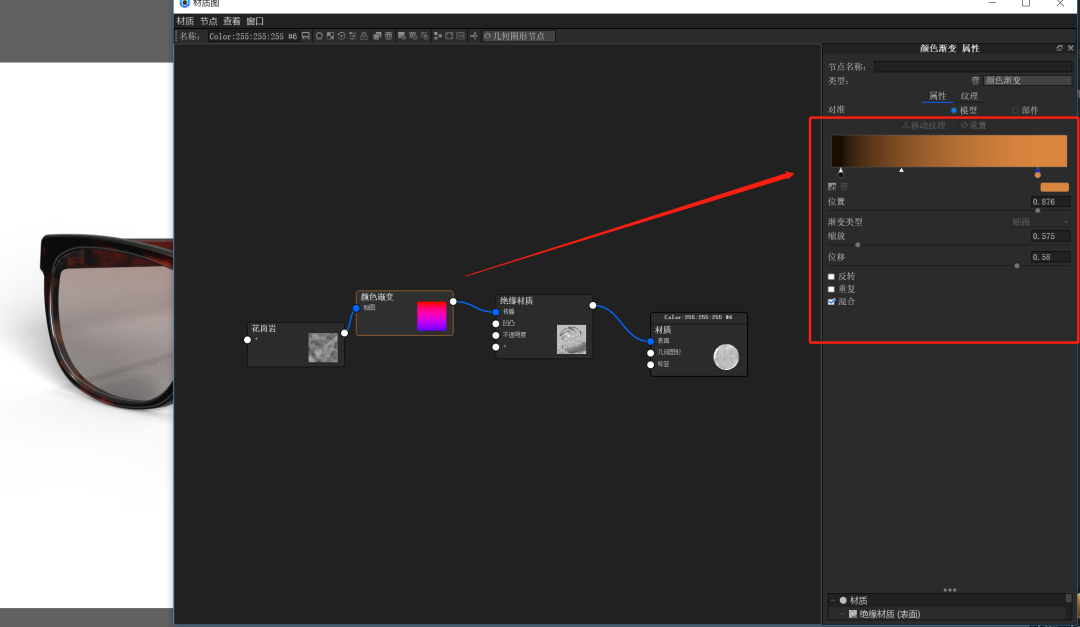
Task: Click the 缩放 slider handle
Action: tap(858, 245)
